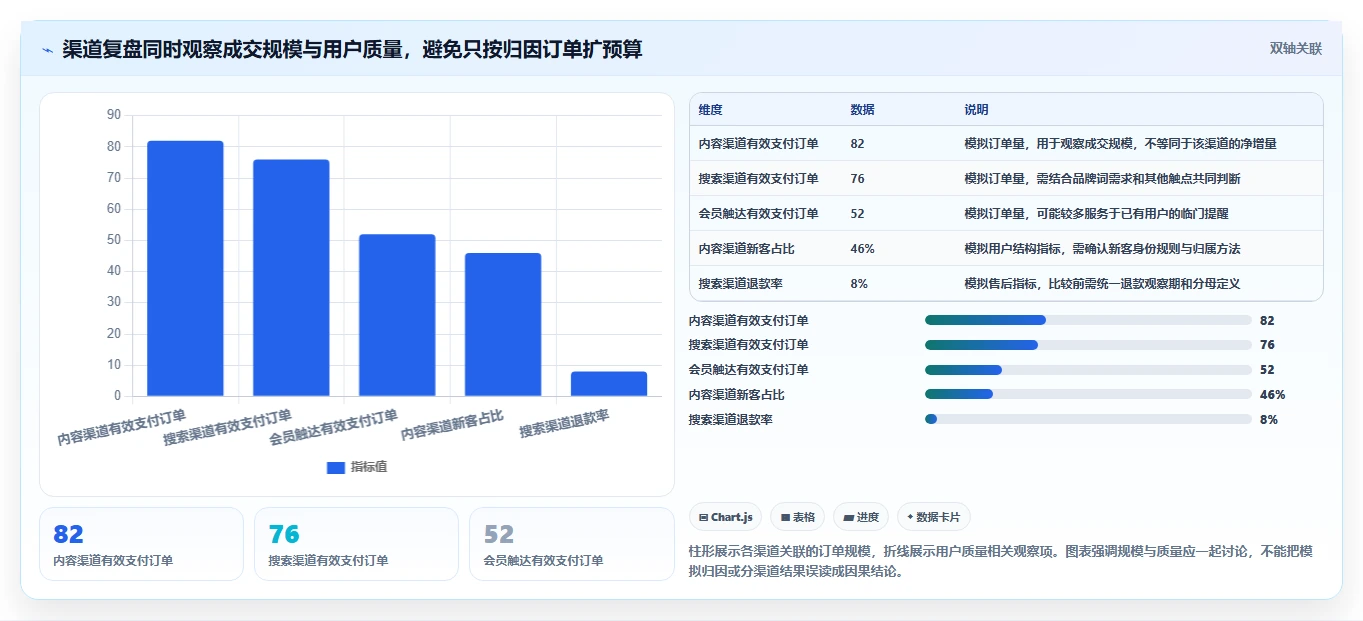
Task: Click the 82 value at the progress bar end
Action: pos(1267,320)
